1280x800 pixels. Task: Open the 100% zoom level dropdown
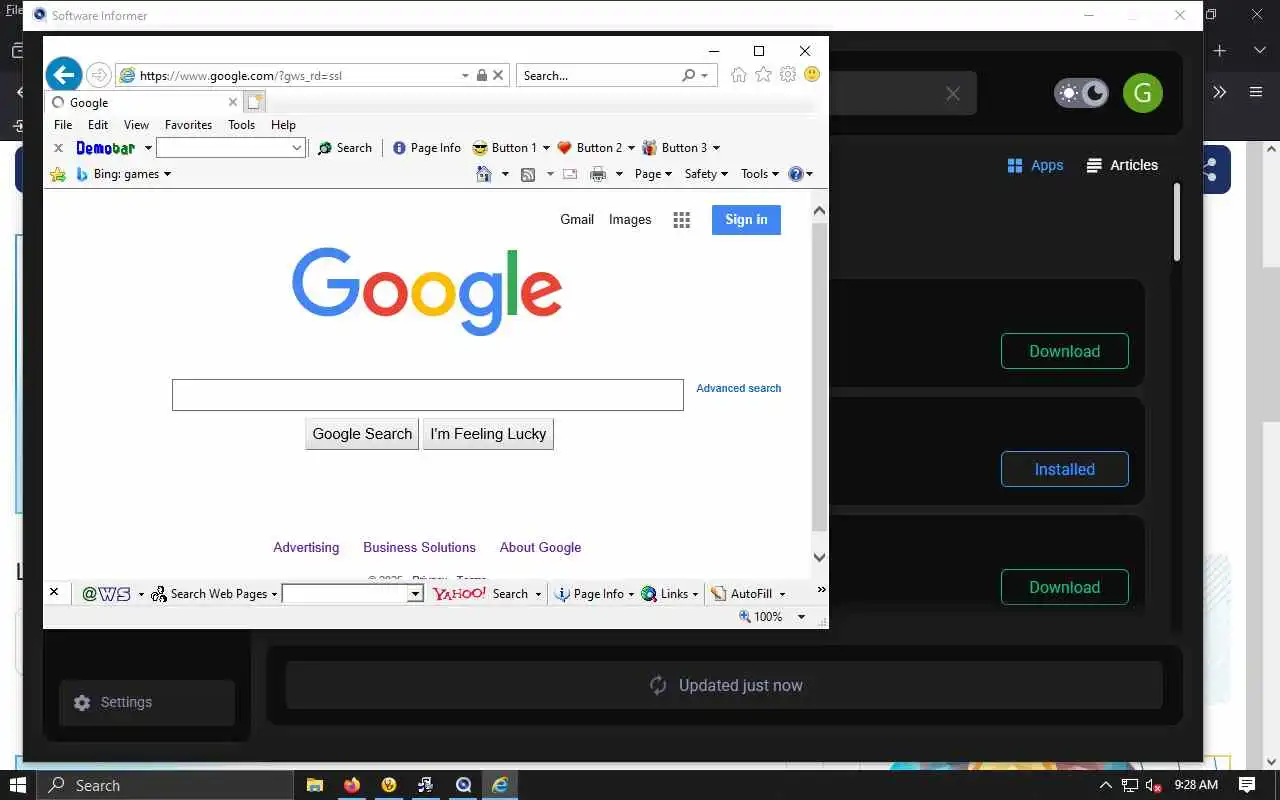click(x=801, y=617)
